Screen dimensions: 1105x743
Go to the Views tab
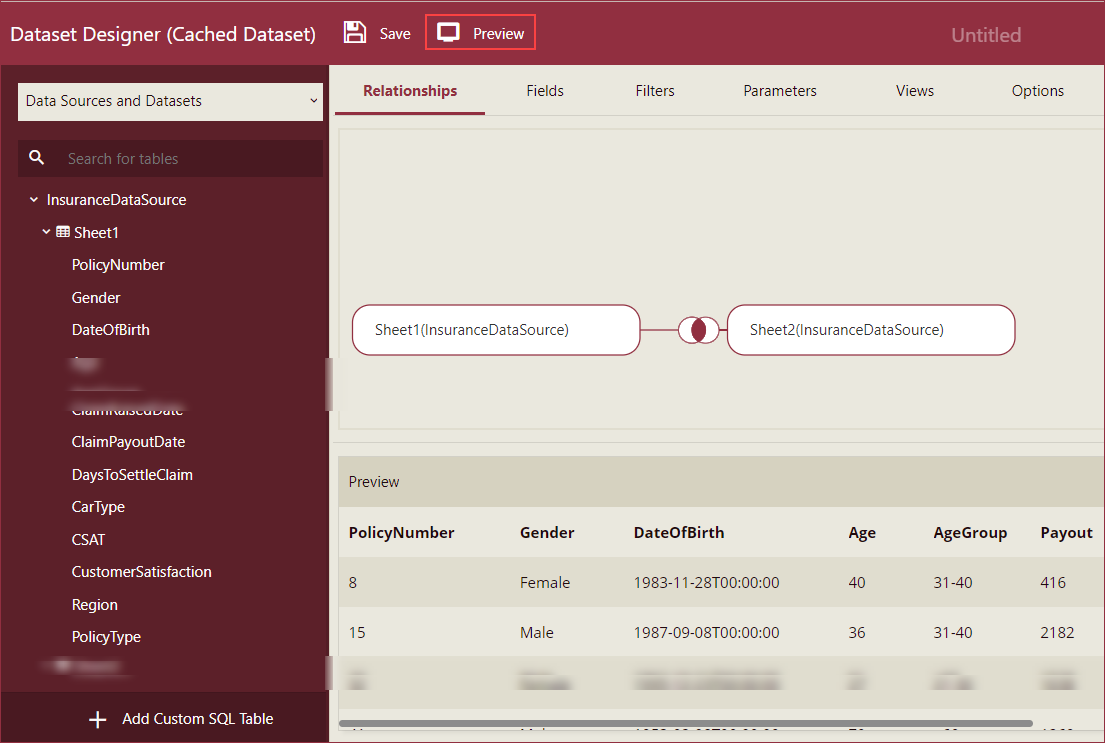[x=914, y=91]
